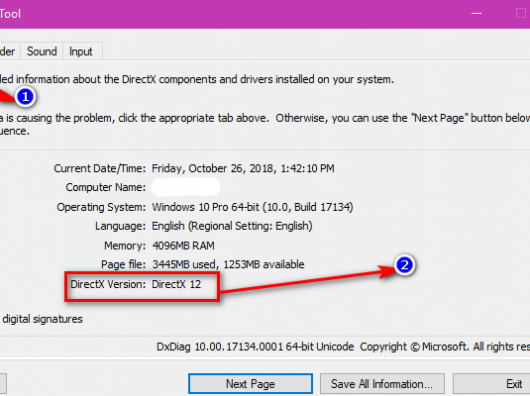Viewport: 530px width, 396px height.
Task: Click the red-boxed DirectX Version 12 entry
Action: [142, 287]
